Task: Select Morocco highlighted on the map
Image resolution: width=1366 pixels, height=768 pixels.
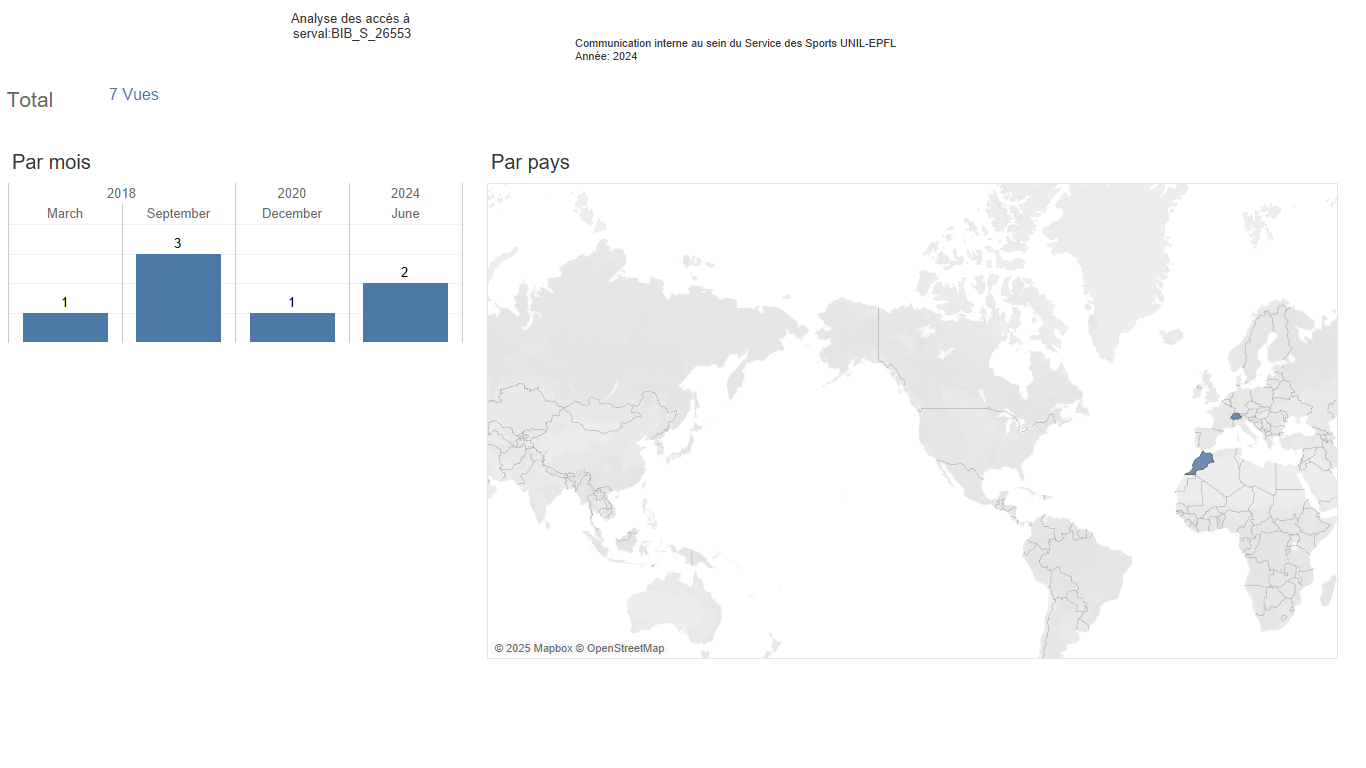Action: [1201, 462]
